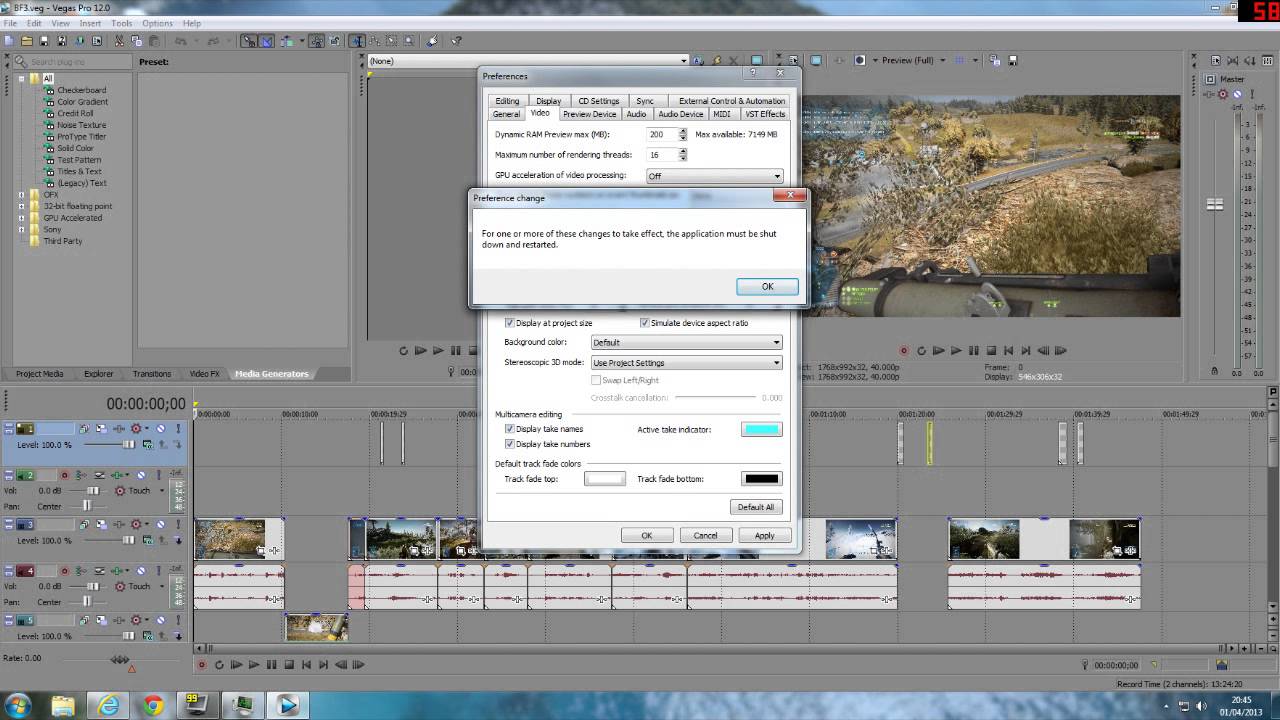Pick the Active take indicator color

click(761, 429)
